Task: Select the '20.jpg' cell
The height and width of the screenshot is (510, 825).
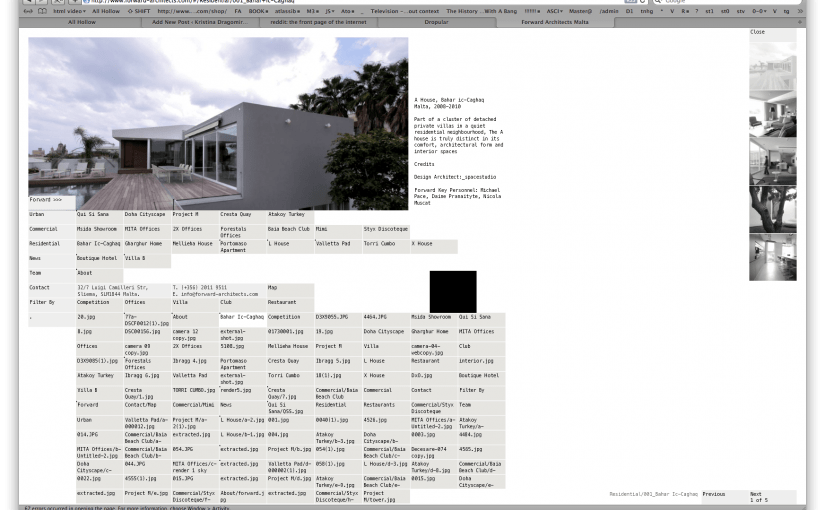Action: pos(99,320)
